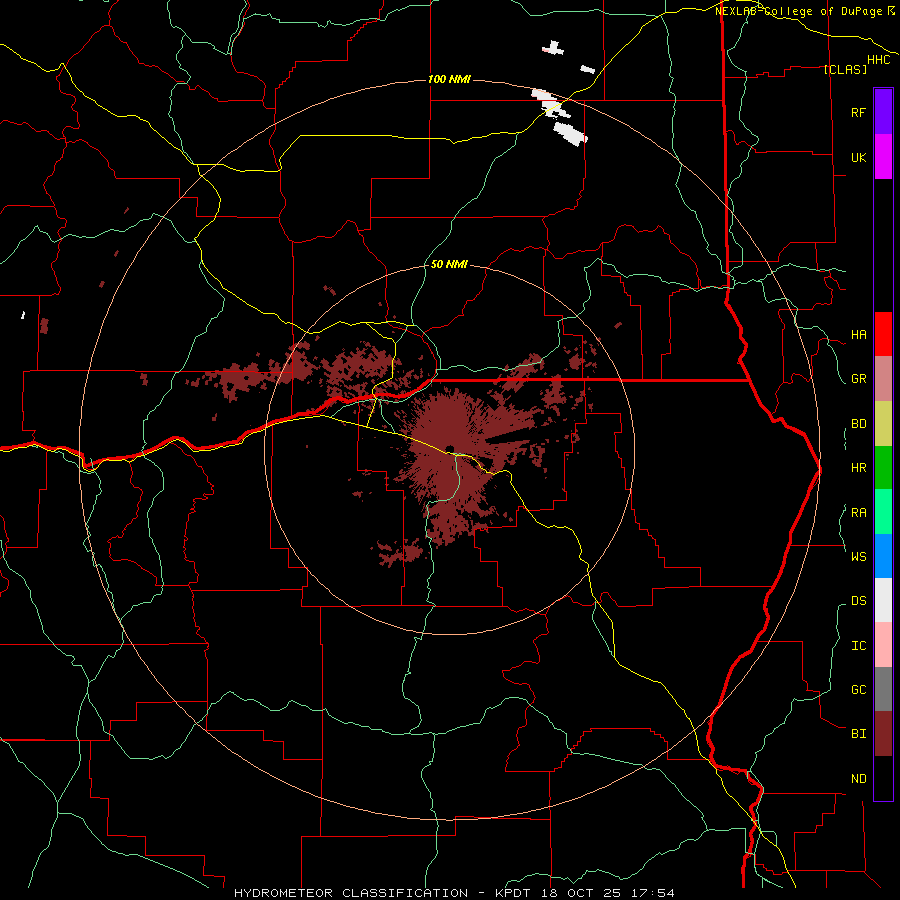Click the RA legend label
This screenshot has height=900, width=900.
pyautogui.click(x=858, y=513)
